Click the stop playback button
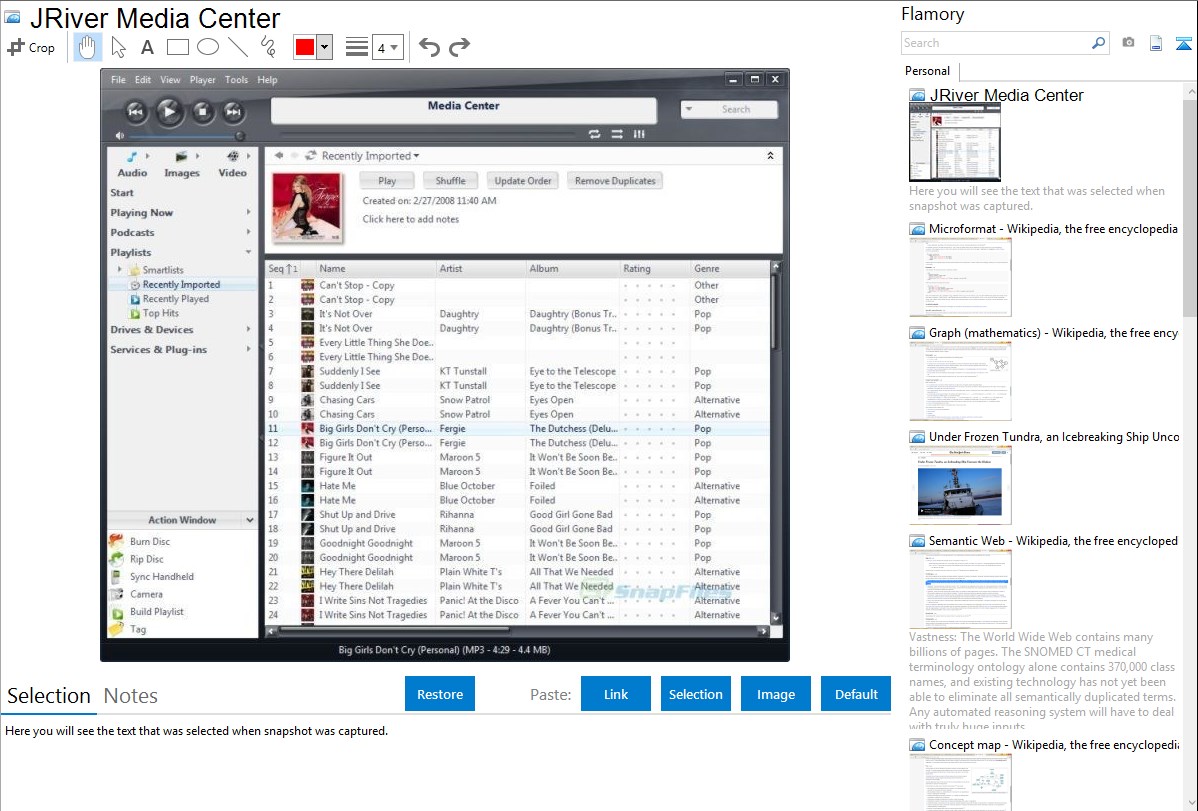1198x811 pixels. [202, 112]
